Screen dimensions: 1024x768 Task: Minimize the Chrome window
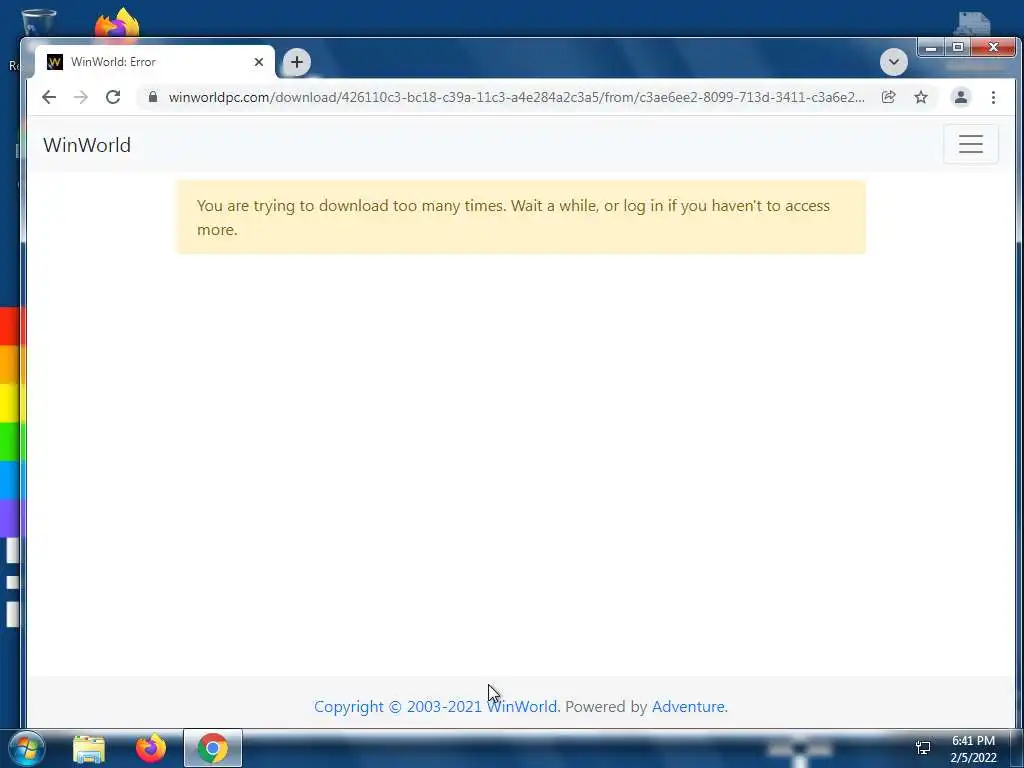[931, 47]
